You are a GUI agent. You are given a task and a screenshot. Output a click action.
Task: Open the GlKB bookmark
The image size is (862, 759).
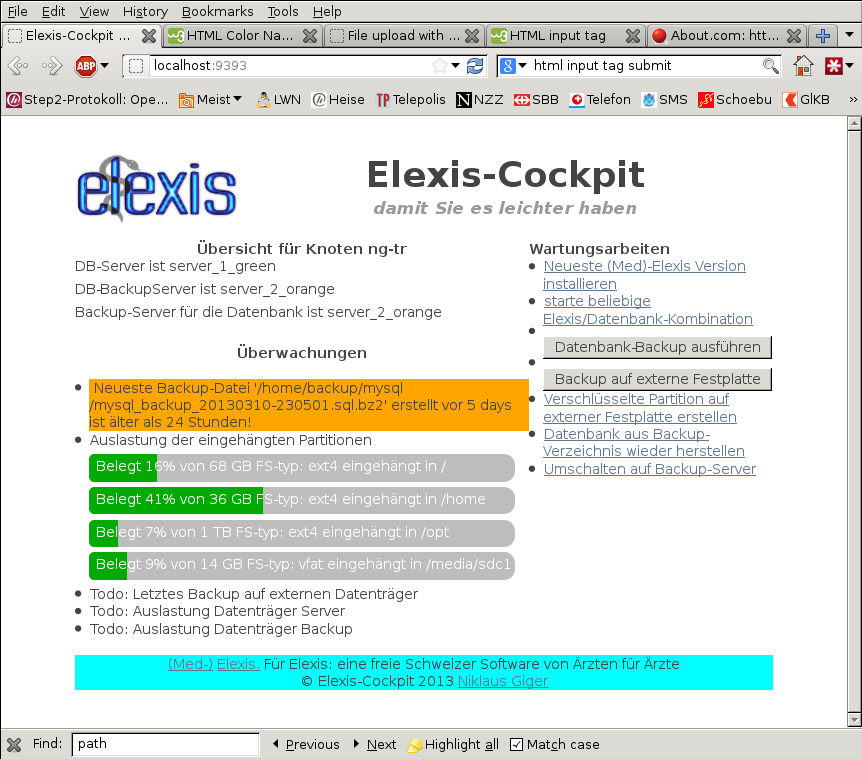click(x=806, y=99)
